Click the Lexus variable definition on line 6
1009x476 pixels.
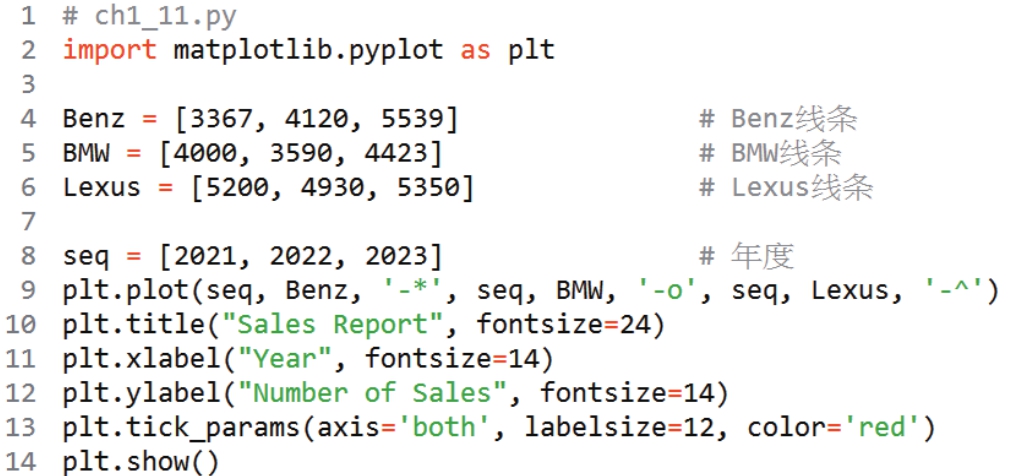click(x=102, y=187)
